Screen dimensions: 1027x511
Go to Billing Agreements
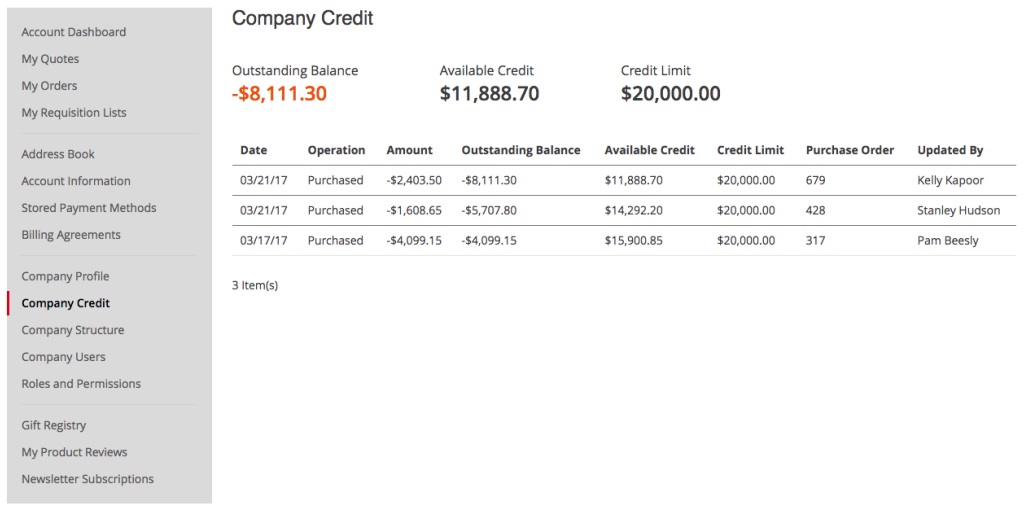[x=71, y=235]
